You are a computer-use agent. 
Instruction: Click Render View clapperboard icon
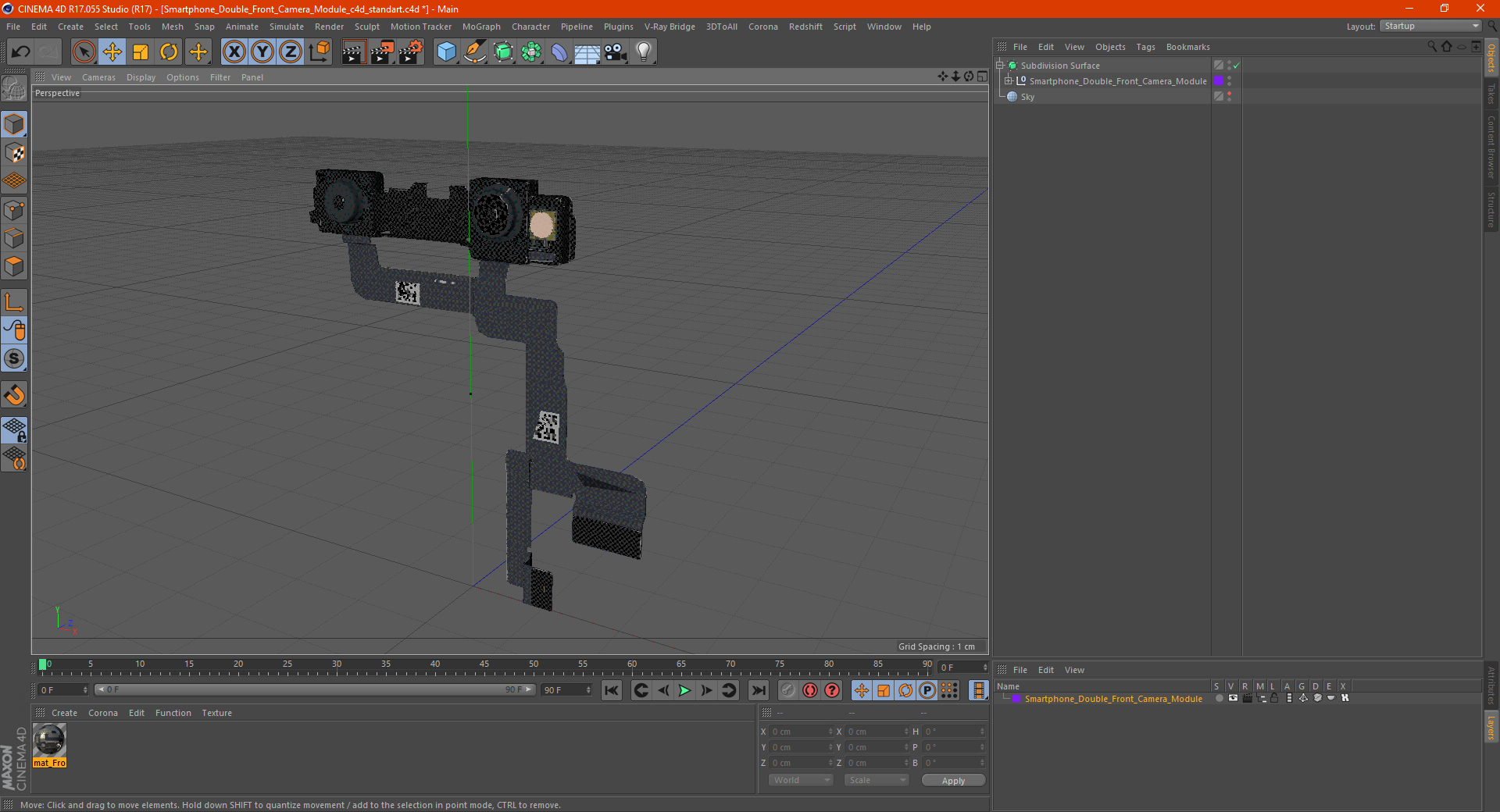pos(353,52)
